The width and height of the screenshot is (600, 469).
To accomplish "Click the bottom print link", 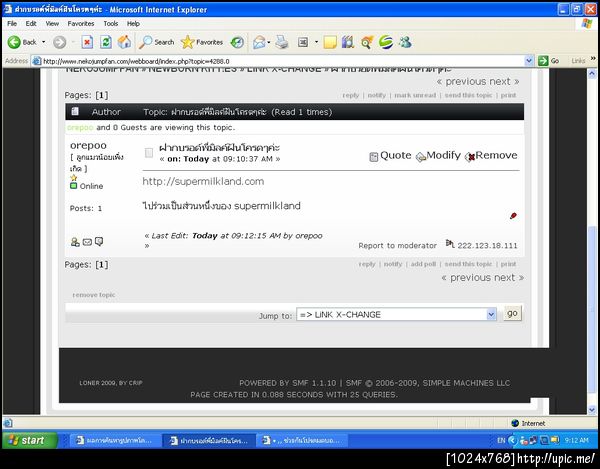I will [508, 264].
